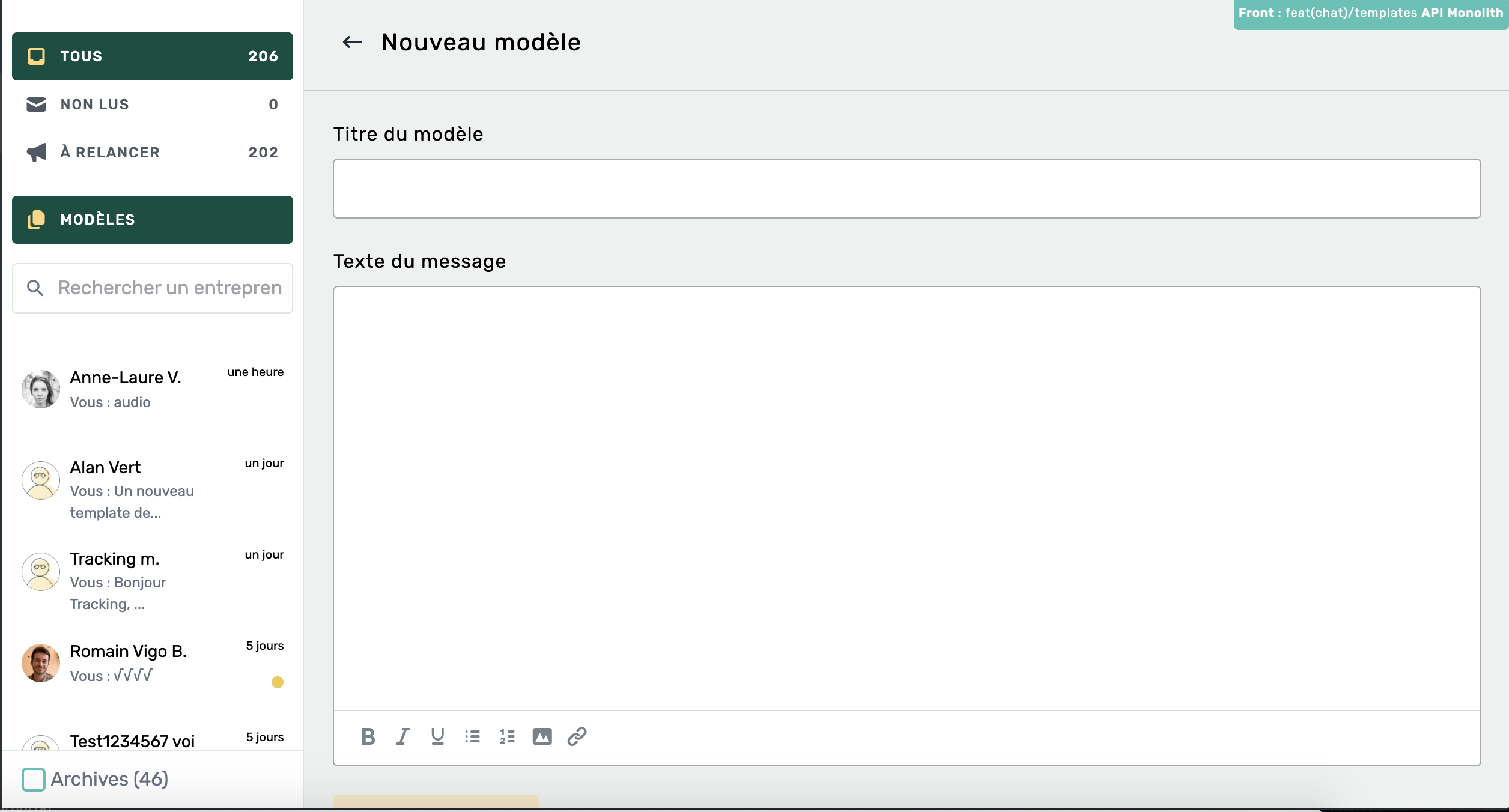The width and height of the screenshot is (1509, 812).
Task: Show Non lus conversations
Action: (x=153, y=105)
